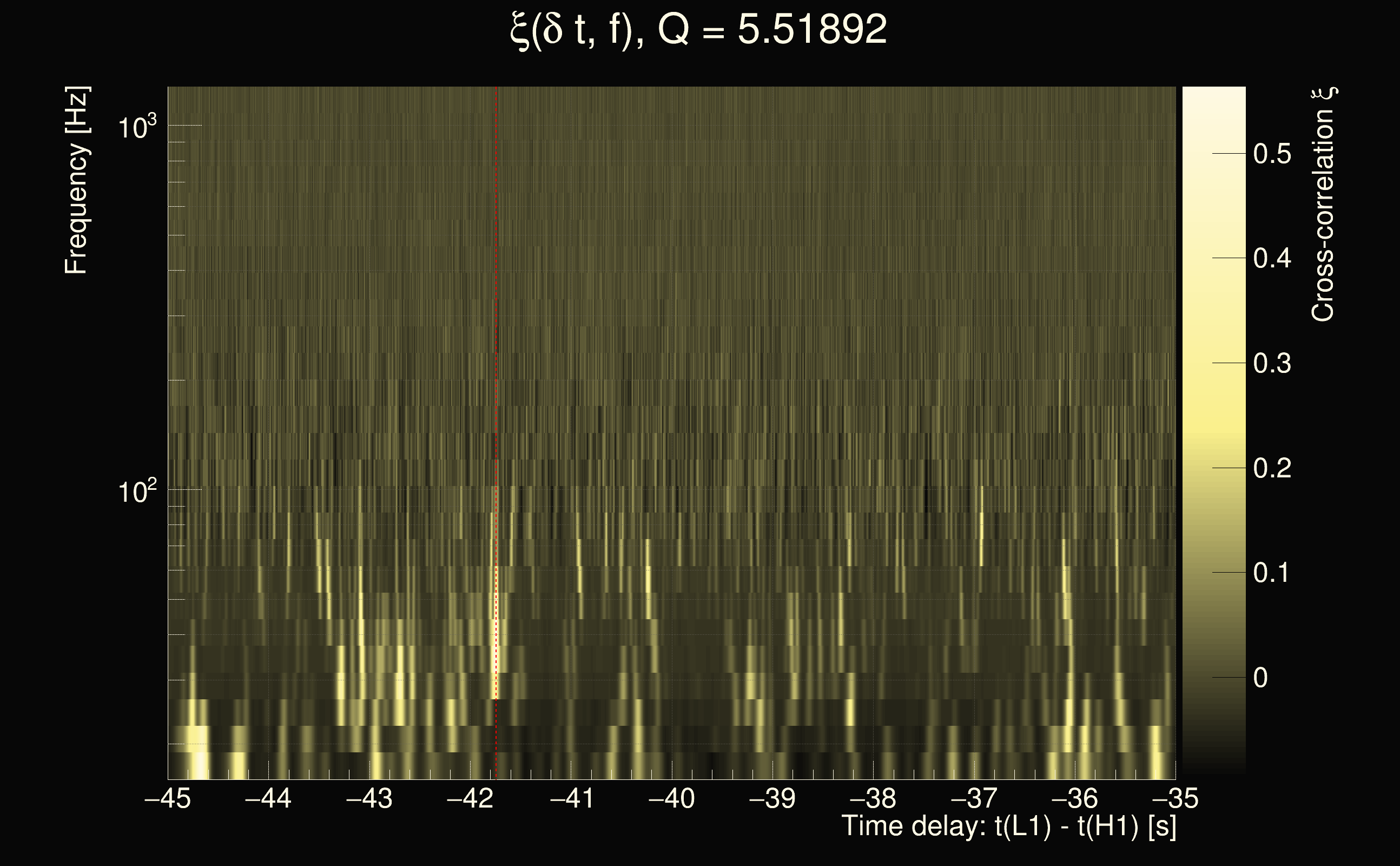Screen dimensions: 1400x866
Task: Click the -45 tick label on the time axis
Action: coord(168,798)
